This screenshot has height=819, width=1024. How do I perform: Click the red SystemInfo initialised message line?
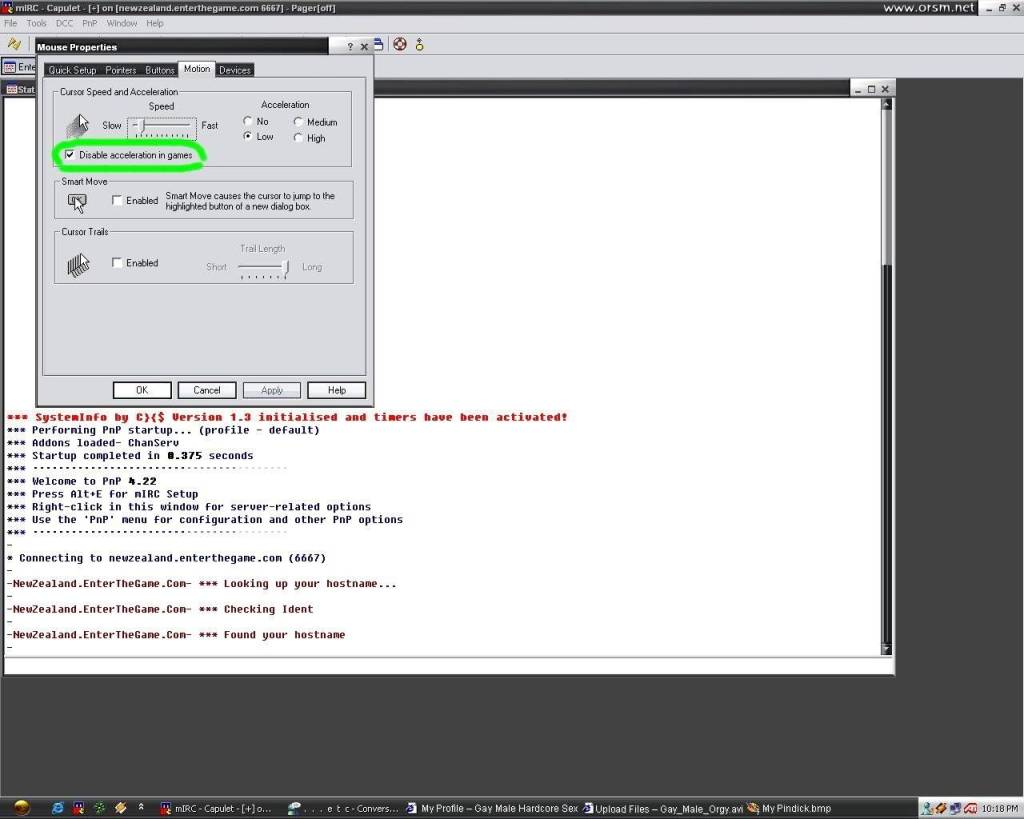(287, 417)
